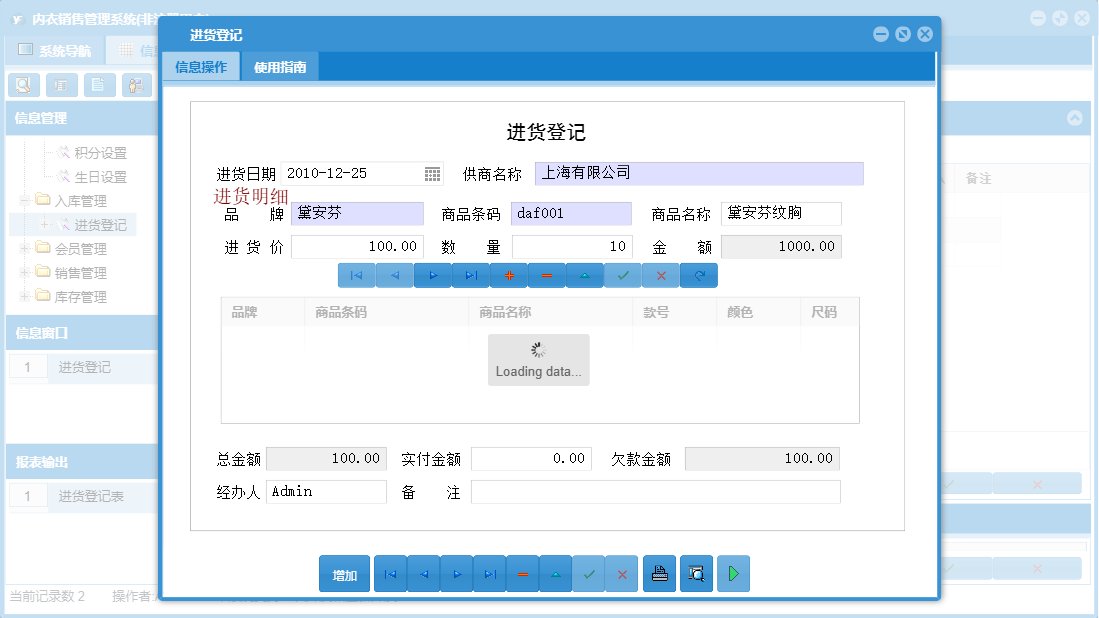Open the calendar icon next to 进货日期
Viewport: 1099px width, 618px height.
pyautogui.click(x=433, y=173)
